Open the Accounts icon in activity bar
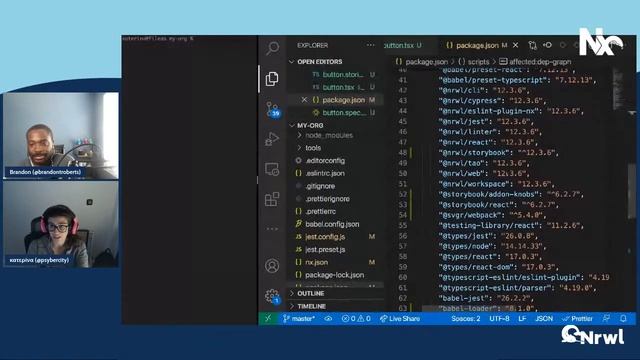This screenshot has height=360, width=640. pyautogui.click(x=272, y=266)
